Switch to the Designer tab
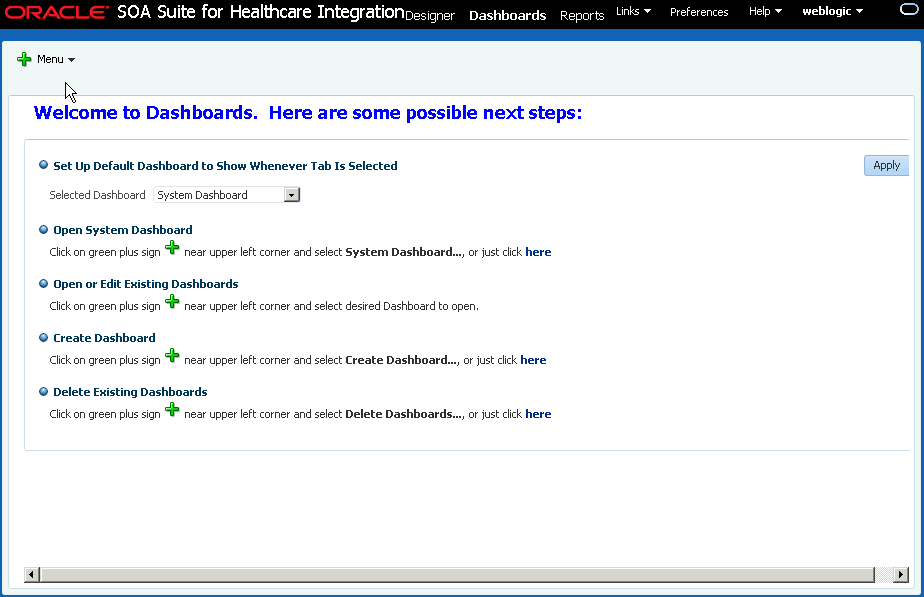Image resolution: width=924 pixels, height=597 pixels. tap(430, 16)
